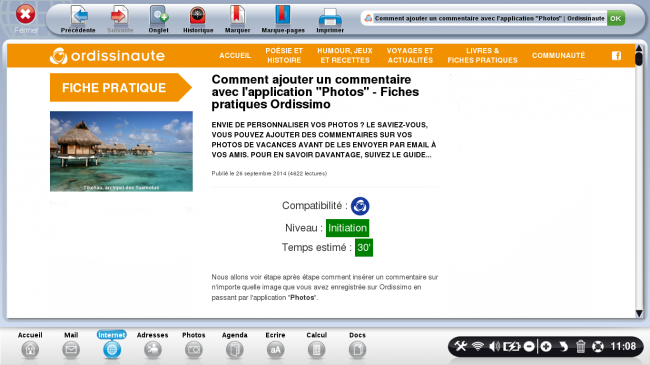The height and width of the screenshot is (365, 650).
Task: Open the Marque-pages bookmarks list
Action: tap(283, 19)
